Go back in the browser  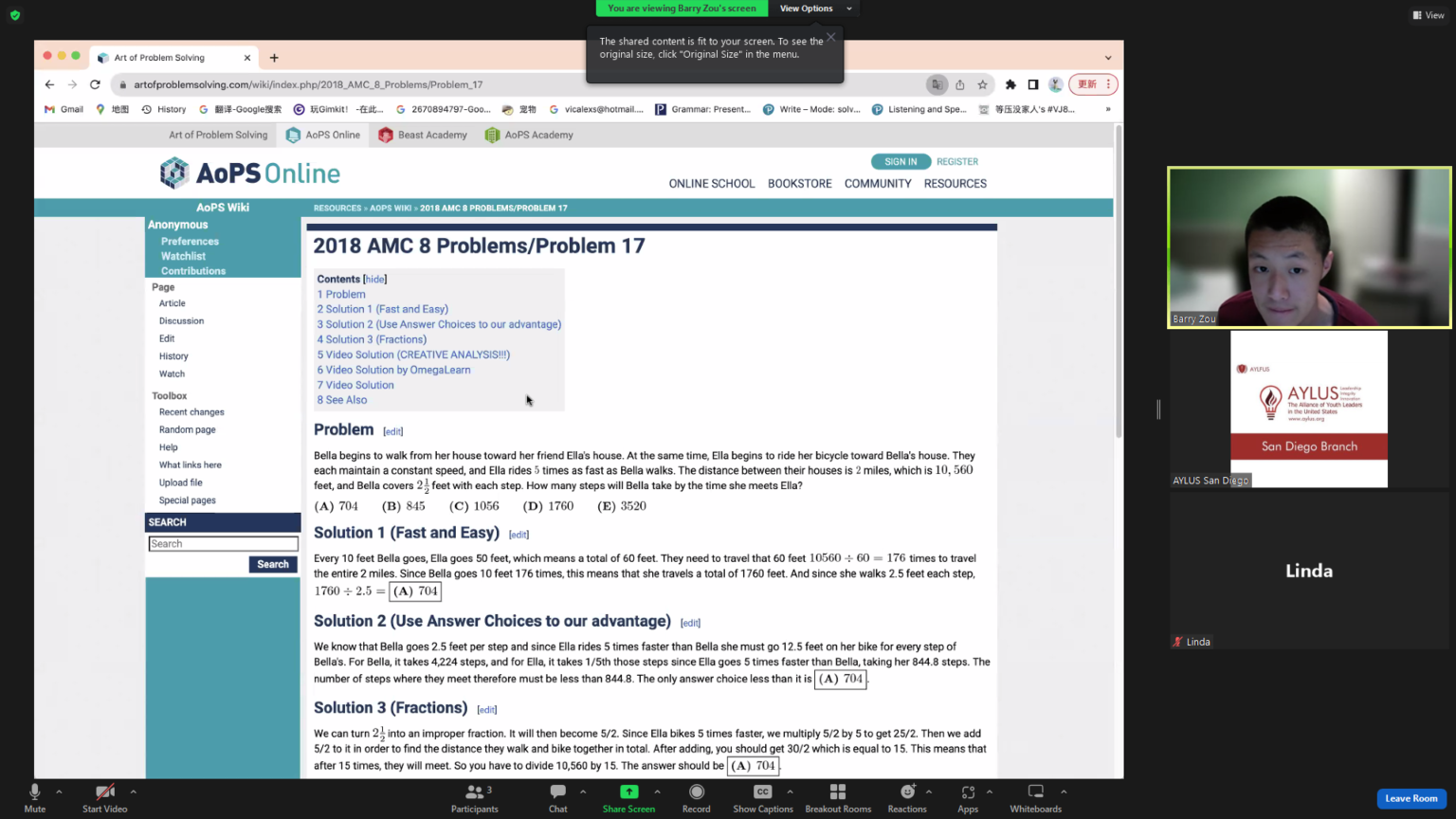pos(49,84)
